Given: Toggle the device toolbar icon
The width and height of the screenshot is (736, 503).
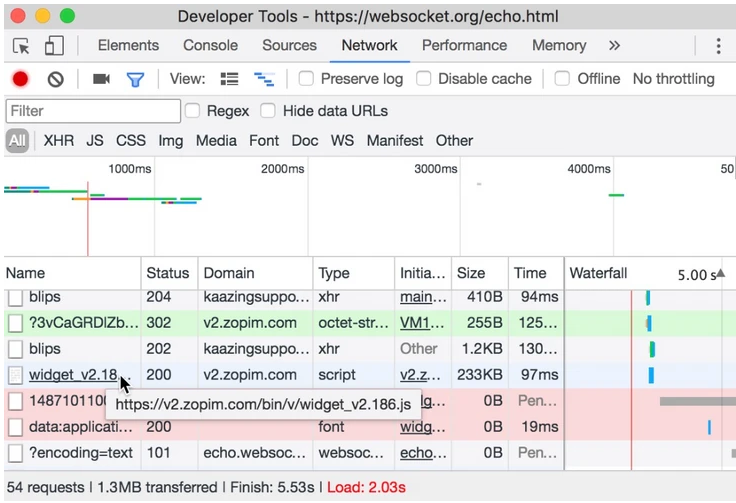Looking at the screenshot, I should click(x=54, y=46).
